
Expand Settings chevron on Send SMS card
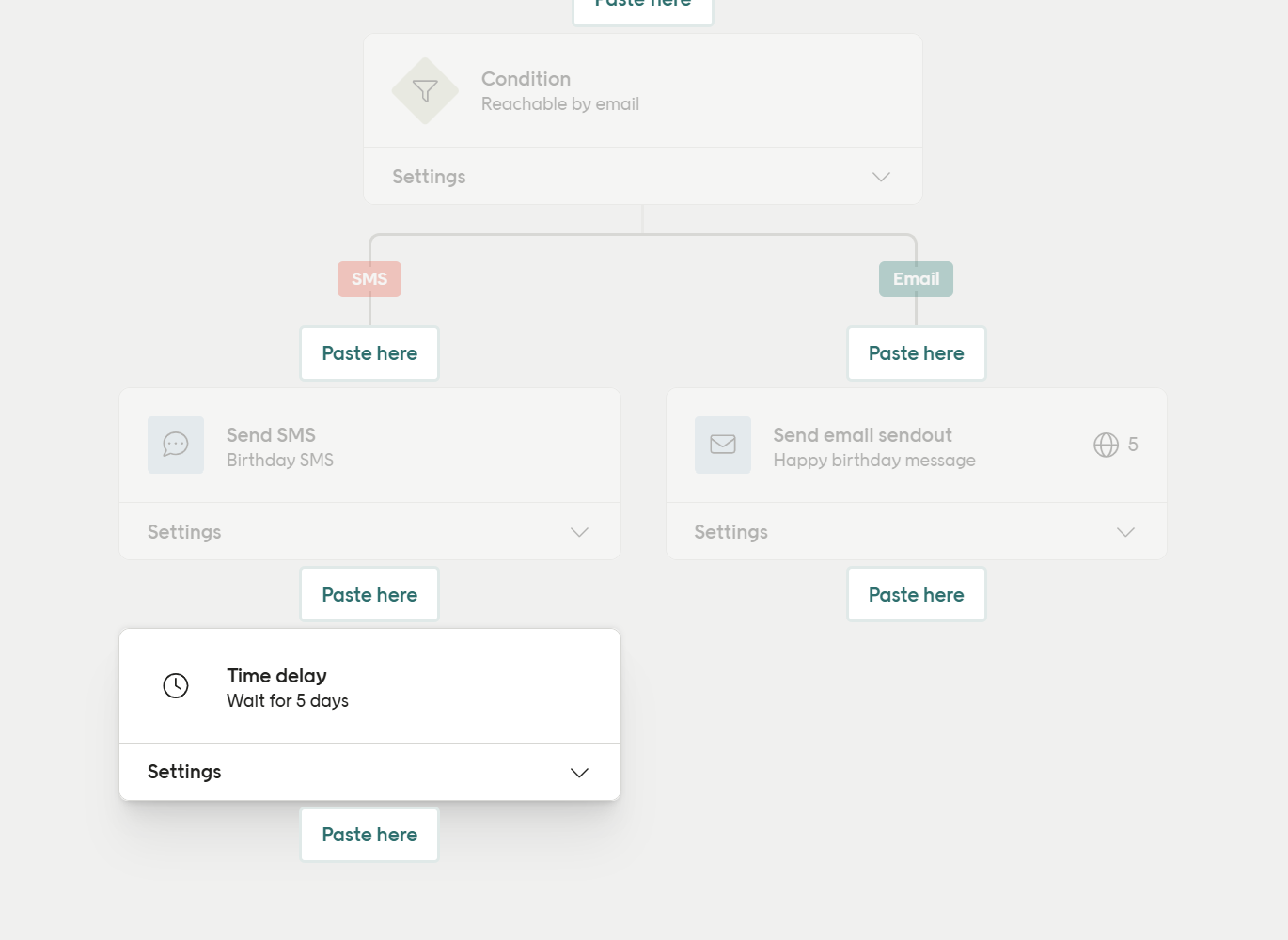point(579,532)
